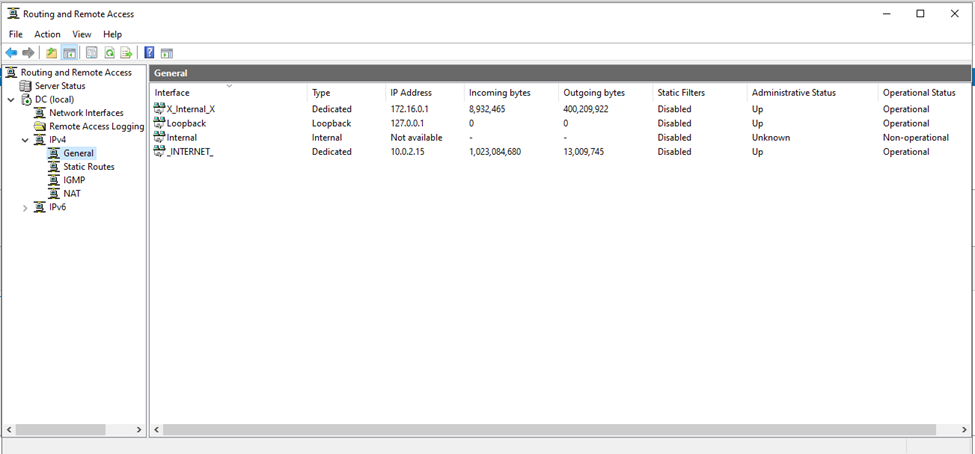Click the 'Not available' IP cell
Viewport: 975px width, 454px height.
[x=416, y=137]
